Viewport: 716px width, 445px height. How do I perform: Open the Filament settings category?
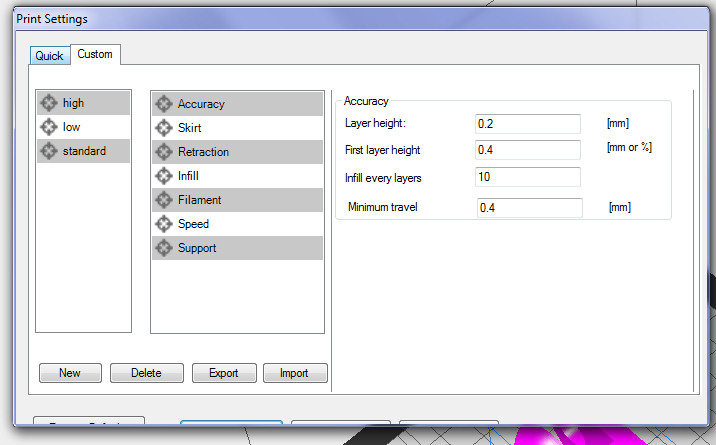tap(237, 200)
